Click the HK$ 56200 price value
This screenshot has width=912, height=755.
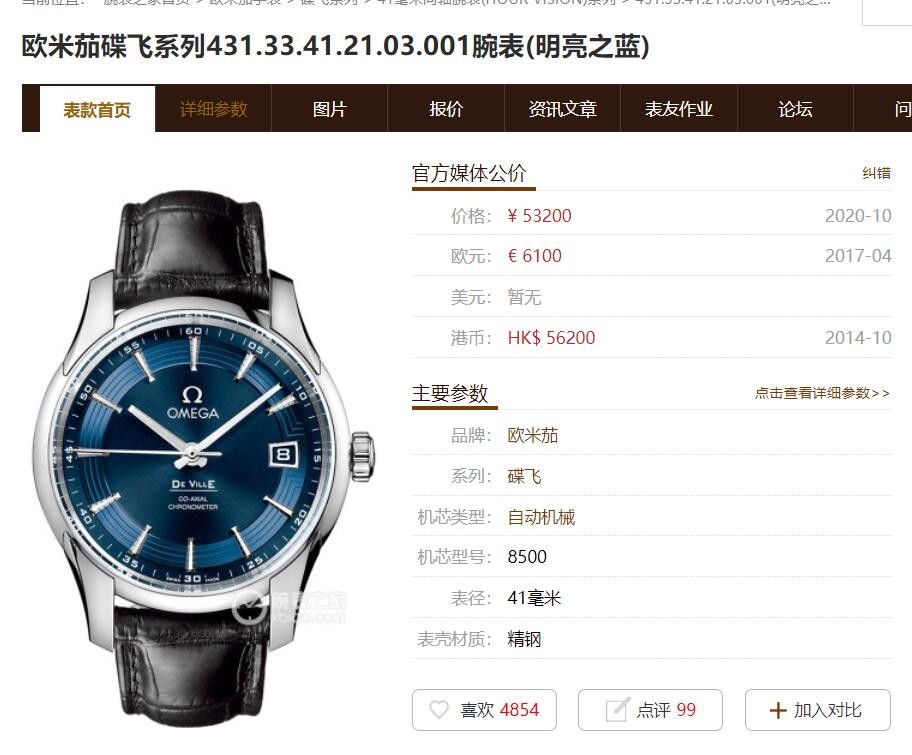point(551,337)
